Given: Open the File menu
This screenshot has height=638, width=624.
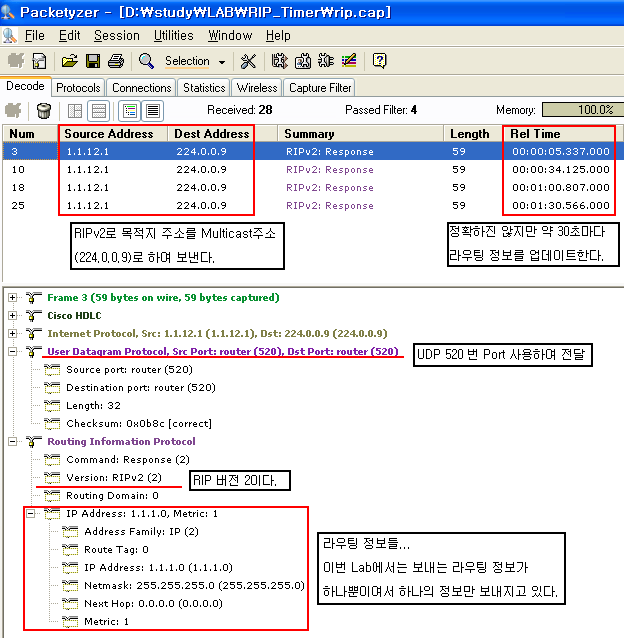Looking at the screenshot, I should click(35, 36).
